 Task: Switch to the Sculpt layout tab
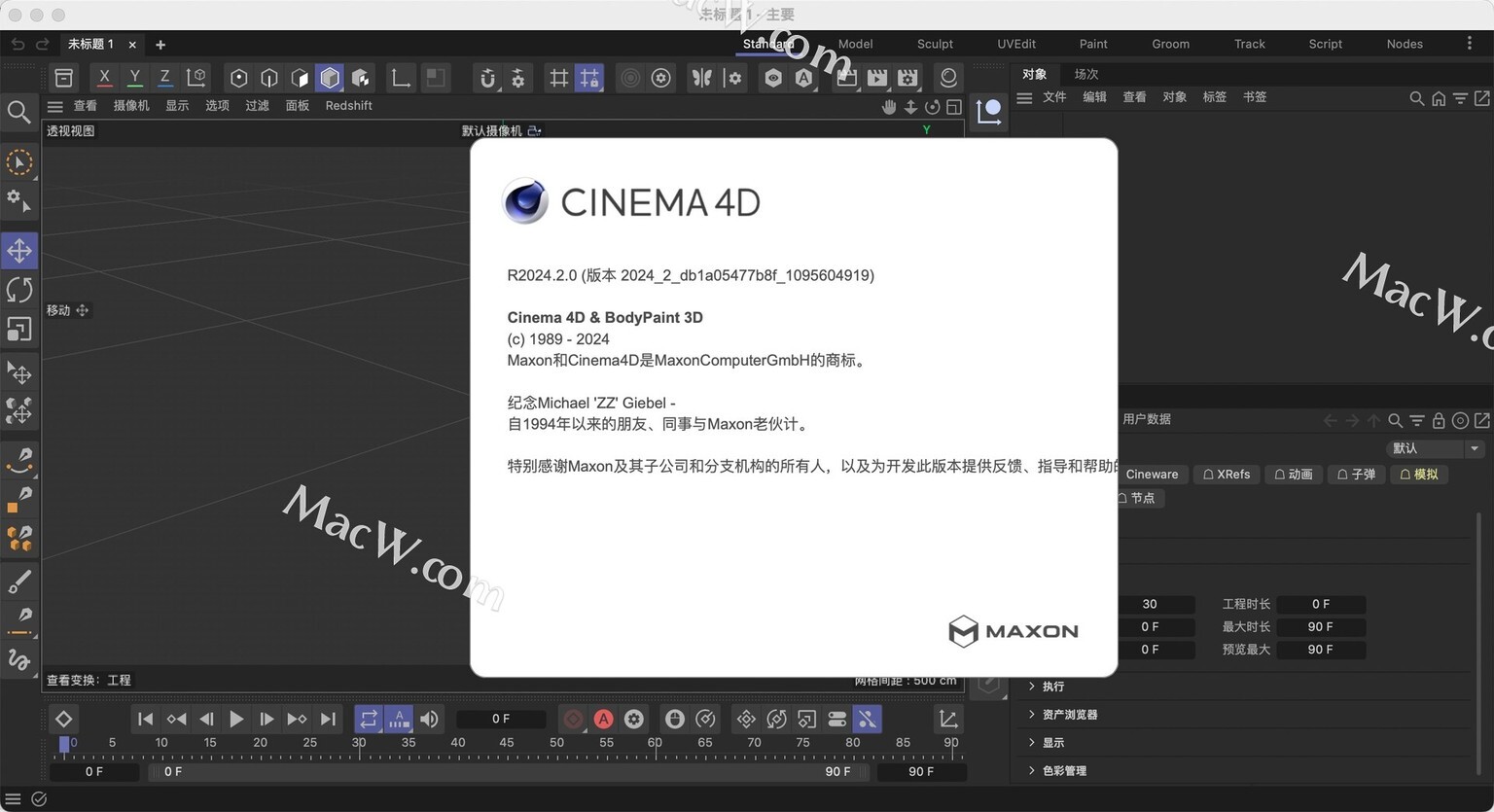pos(935,44)
